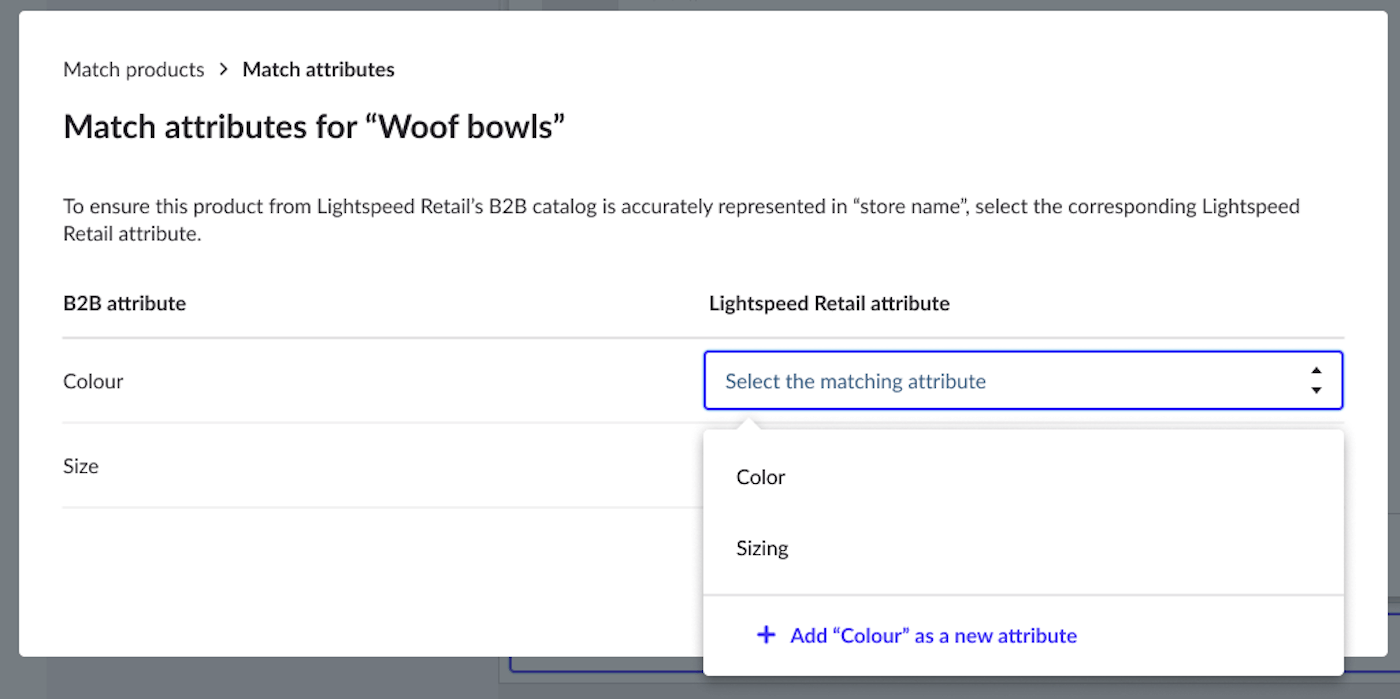
Task: Click the Size B2B attribute label
Action: pyautogui.click(x=81, y=466)
